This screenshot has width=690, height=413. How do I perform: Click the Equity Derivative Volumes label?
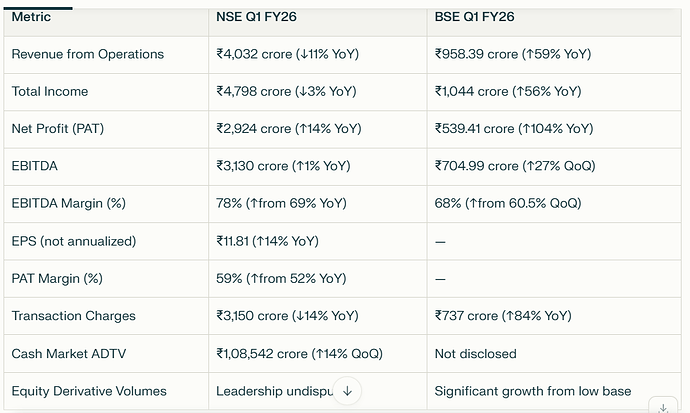[x=89, y=391]
